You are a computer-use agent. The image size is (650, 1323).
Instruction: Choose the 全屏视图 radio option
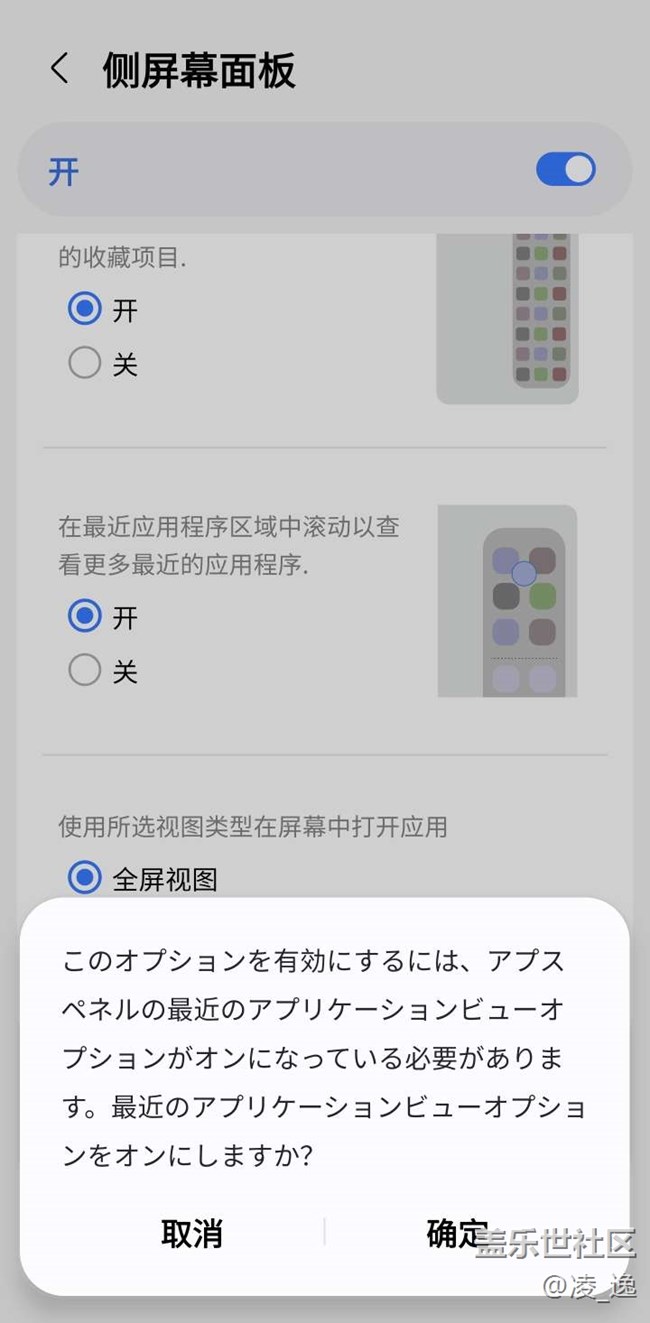coord(85,878)
